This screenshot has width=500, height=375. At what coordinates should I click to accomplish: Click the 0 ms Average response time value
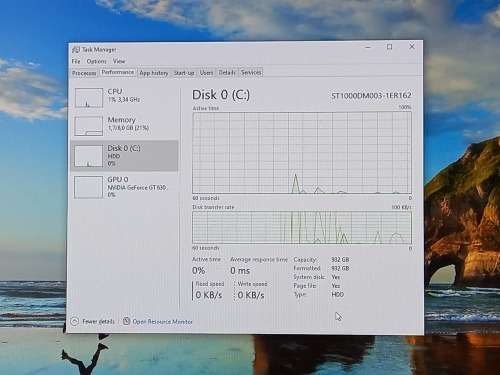tap(240, 271)
